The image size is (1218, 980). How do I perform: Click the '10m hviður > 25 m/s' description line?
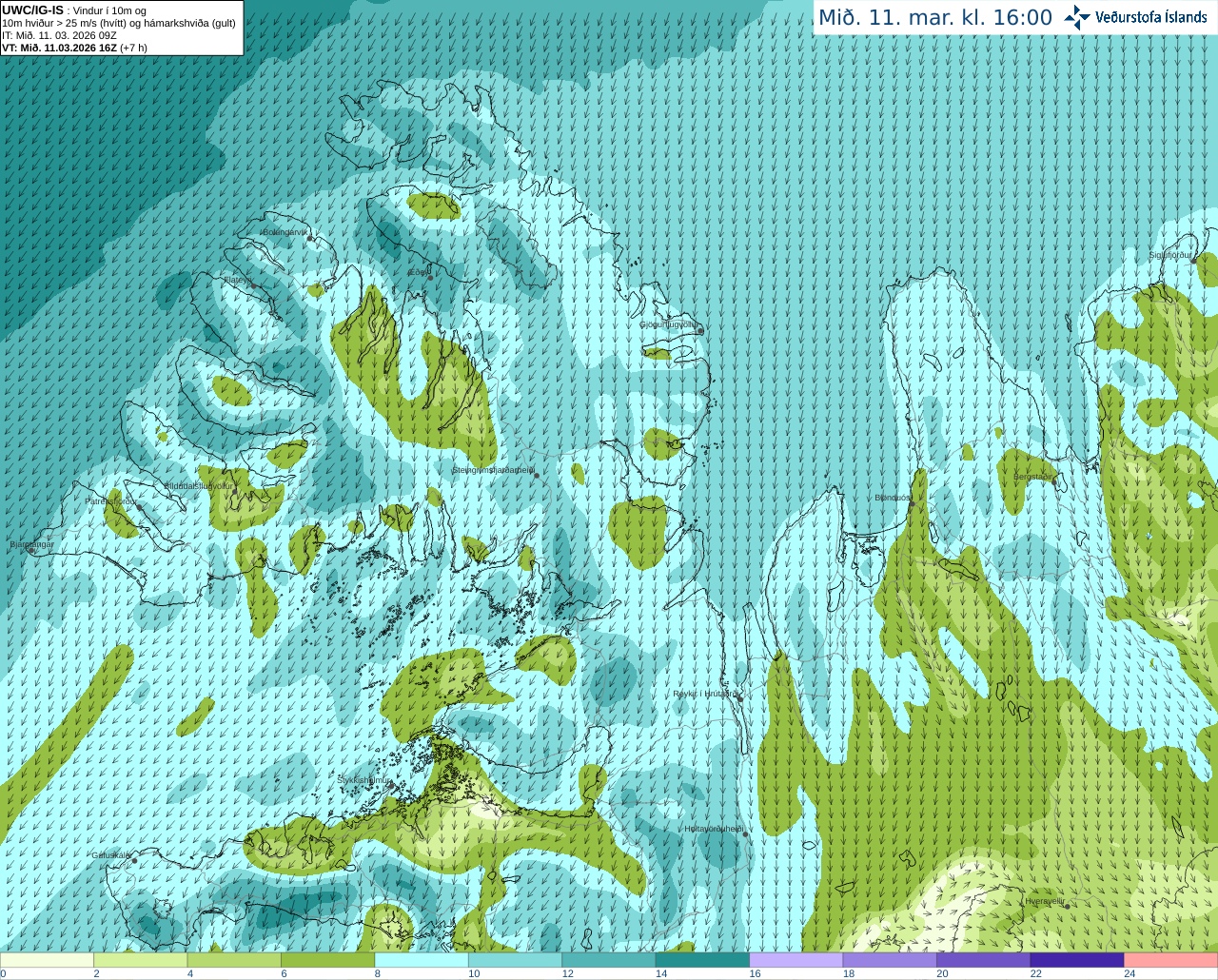[x=119, y=23]
